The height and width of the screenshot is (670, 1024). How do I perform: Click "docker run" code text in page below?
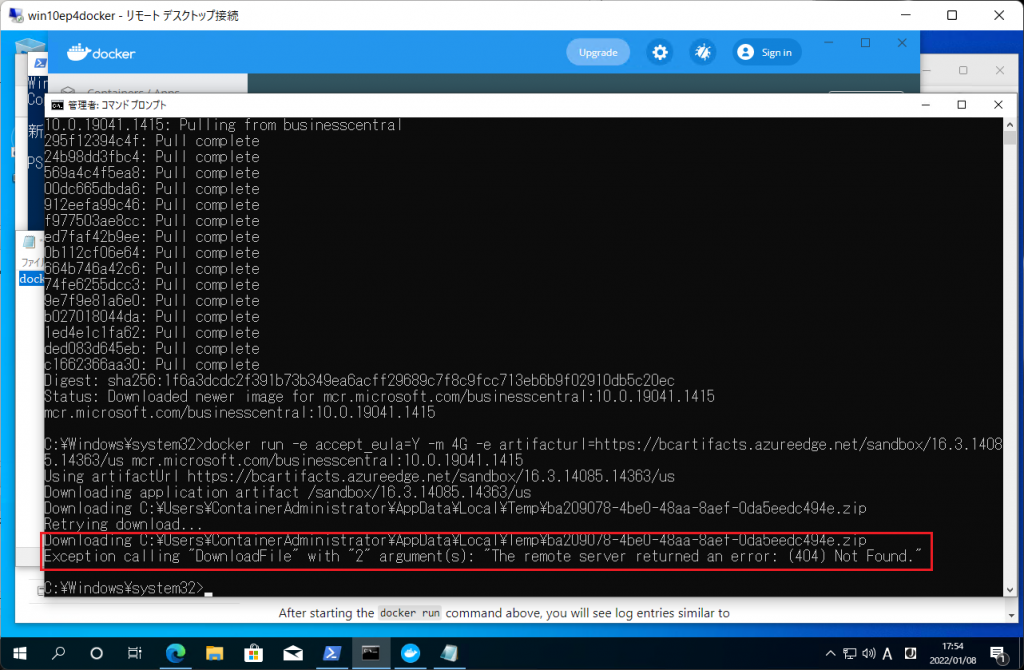[410, 613]
